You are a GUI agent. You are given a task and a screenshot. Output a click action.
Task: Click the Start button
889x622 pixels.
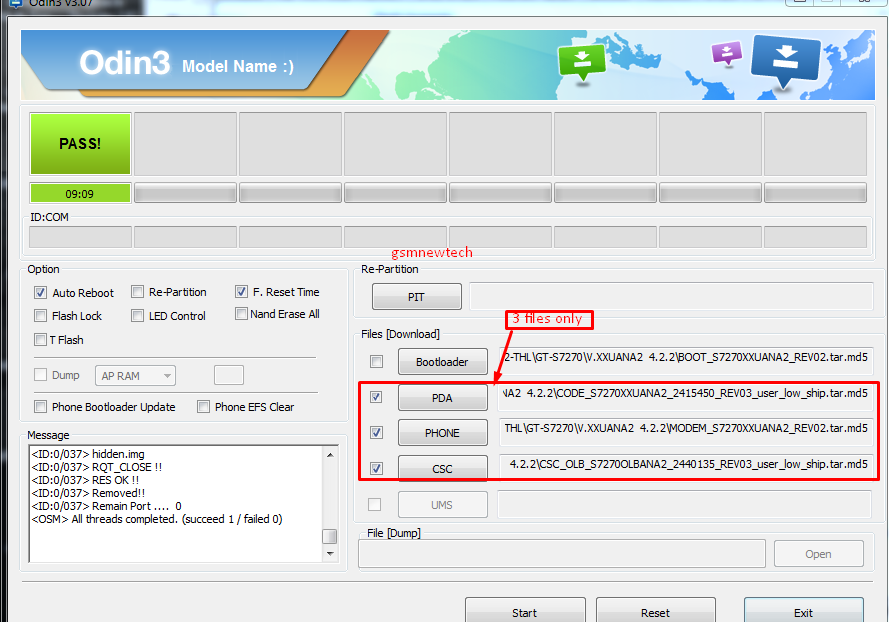point(525,611)
